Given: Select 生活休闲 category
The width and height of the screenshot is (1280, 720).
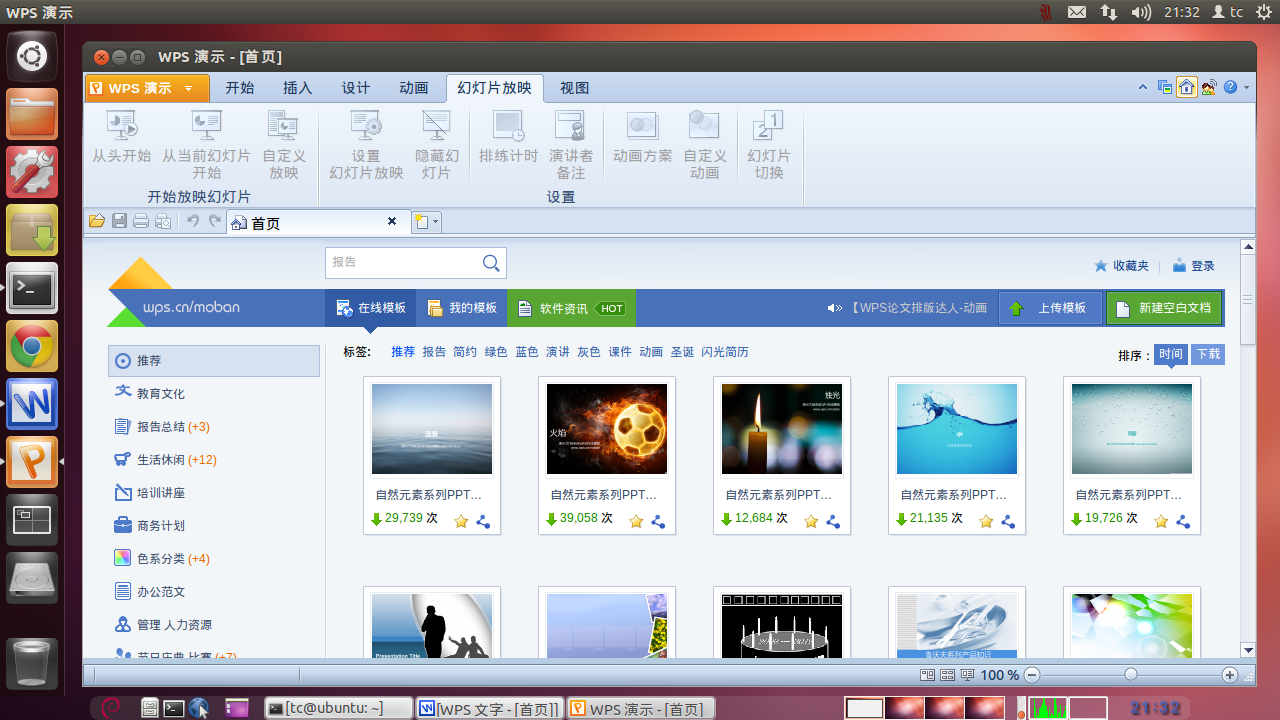Looking at the screenshot, I should point(214,459).
